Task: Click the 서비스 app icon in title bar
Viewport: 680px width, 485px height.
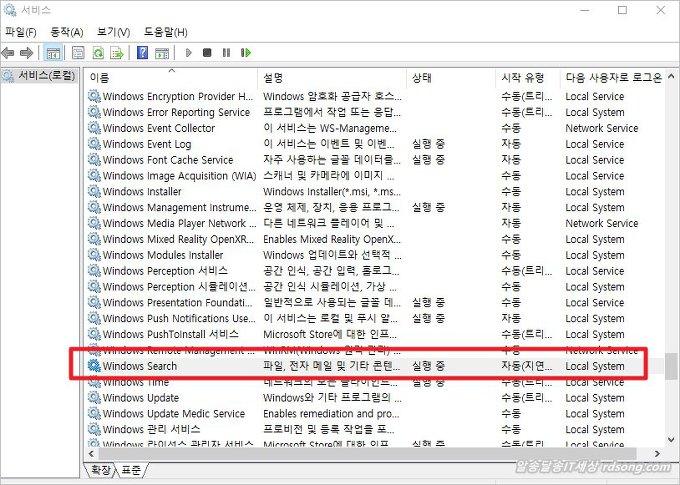Action: [10, 10]
